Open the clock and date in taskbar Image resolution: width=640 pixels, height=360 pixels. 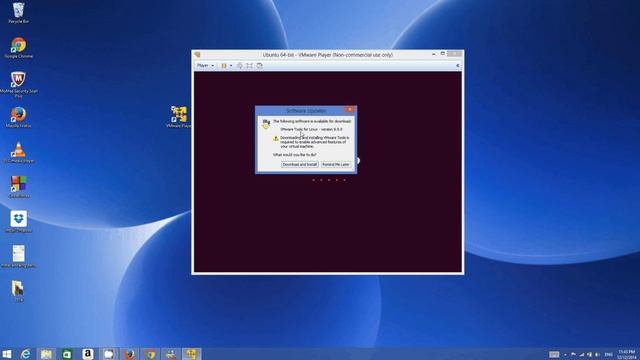pos(627,354)
